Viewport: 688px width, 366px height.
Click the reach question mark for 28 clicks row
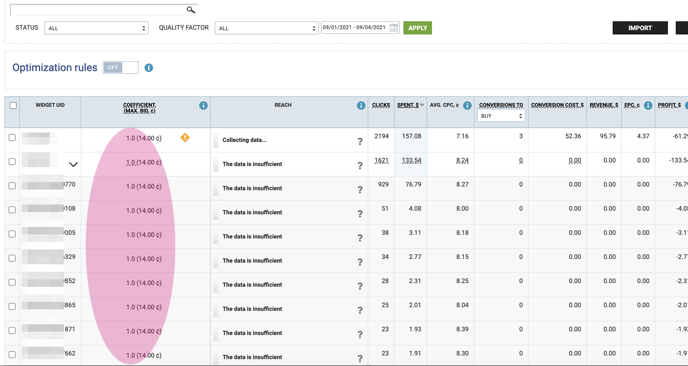(360, 286)
